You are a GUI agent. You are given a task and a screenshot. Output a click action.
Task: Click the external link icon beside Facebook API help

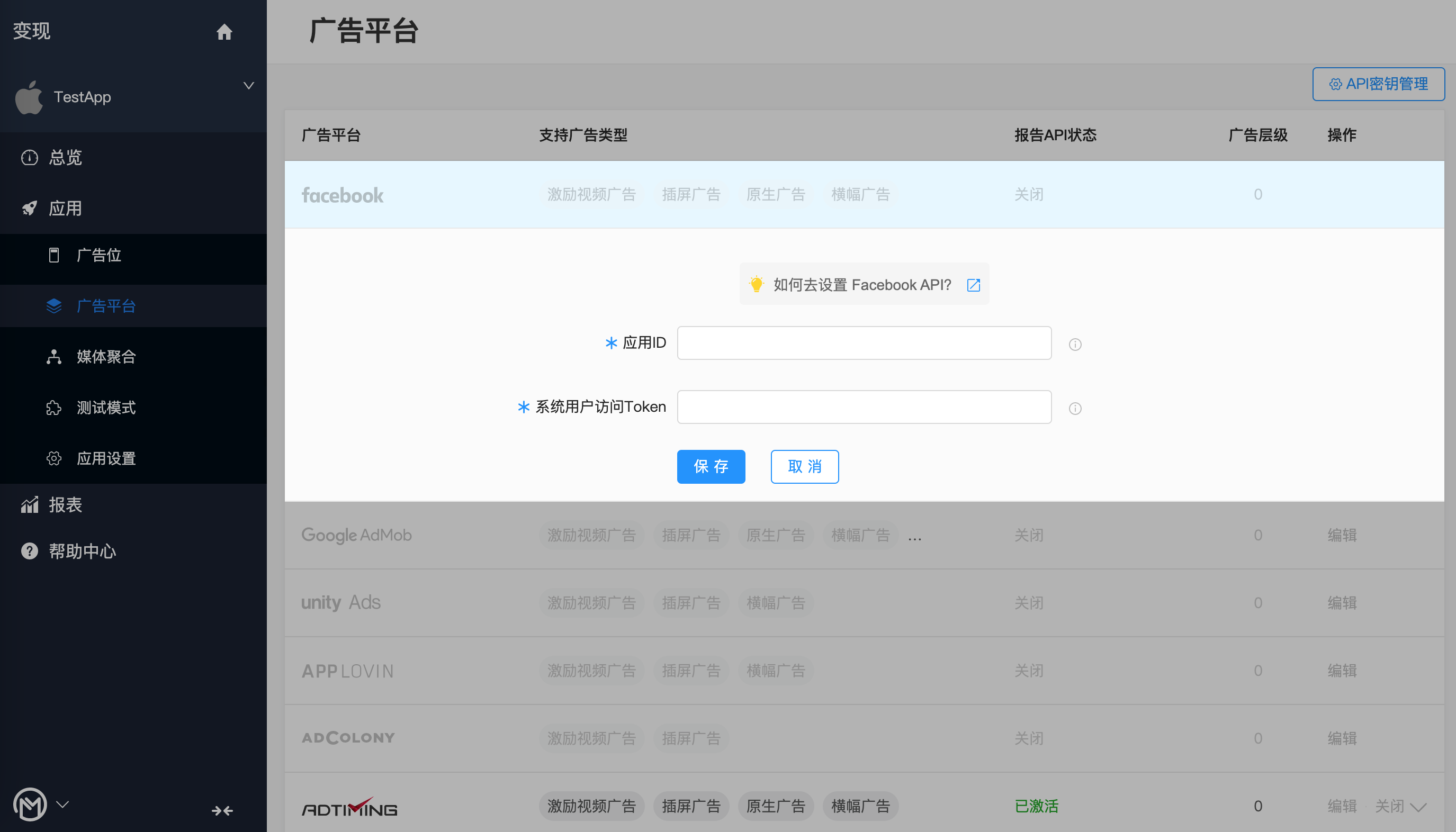coord(974,285)
